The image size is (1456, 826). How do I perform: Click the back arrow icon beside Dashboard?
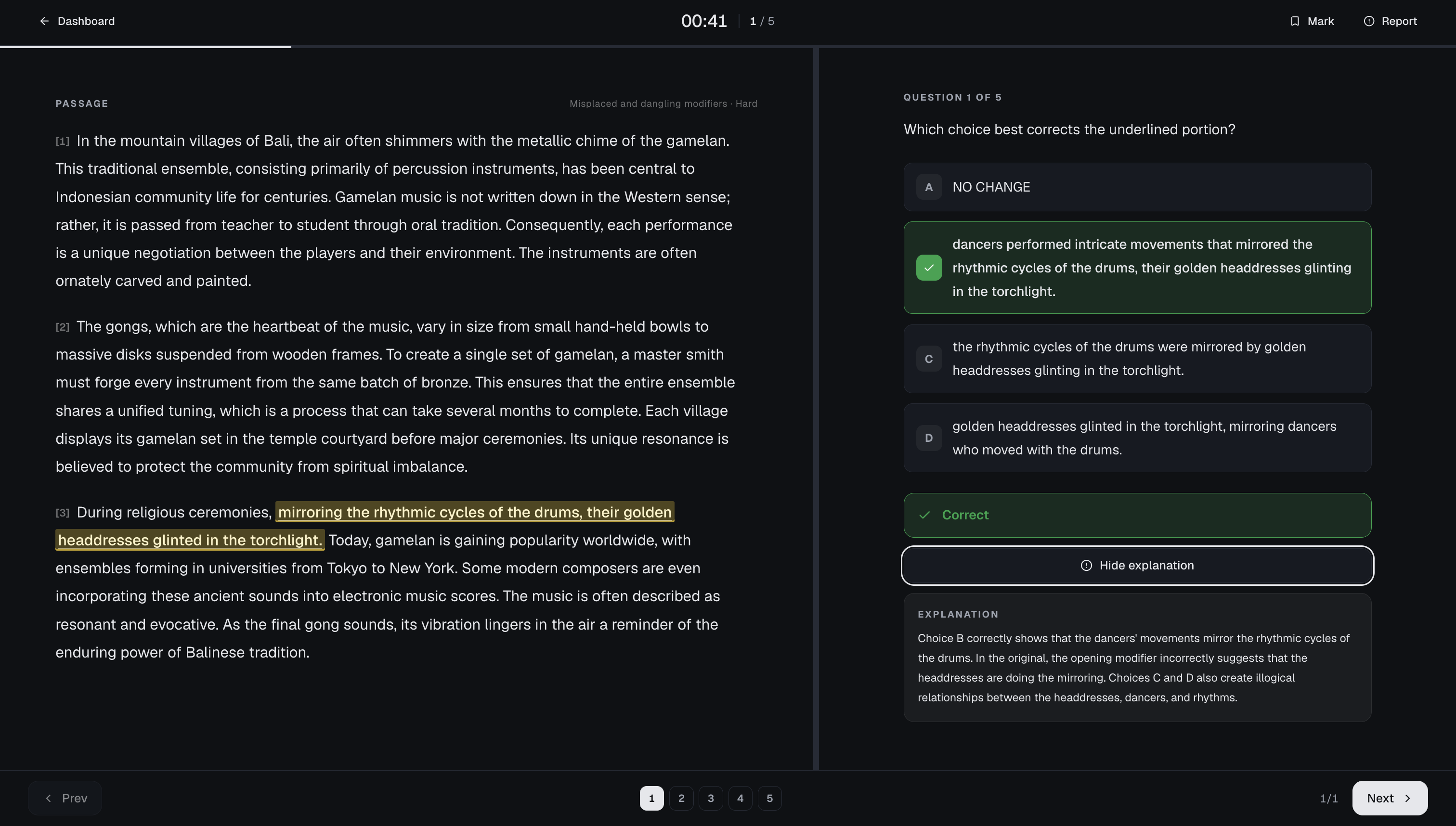pyautogui.click(x=44, y=21)
